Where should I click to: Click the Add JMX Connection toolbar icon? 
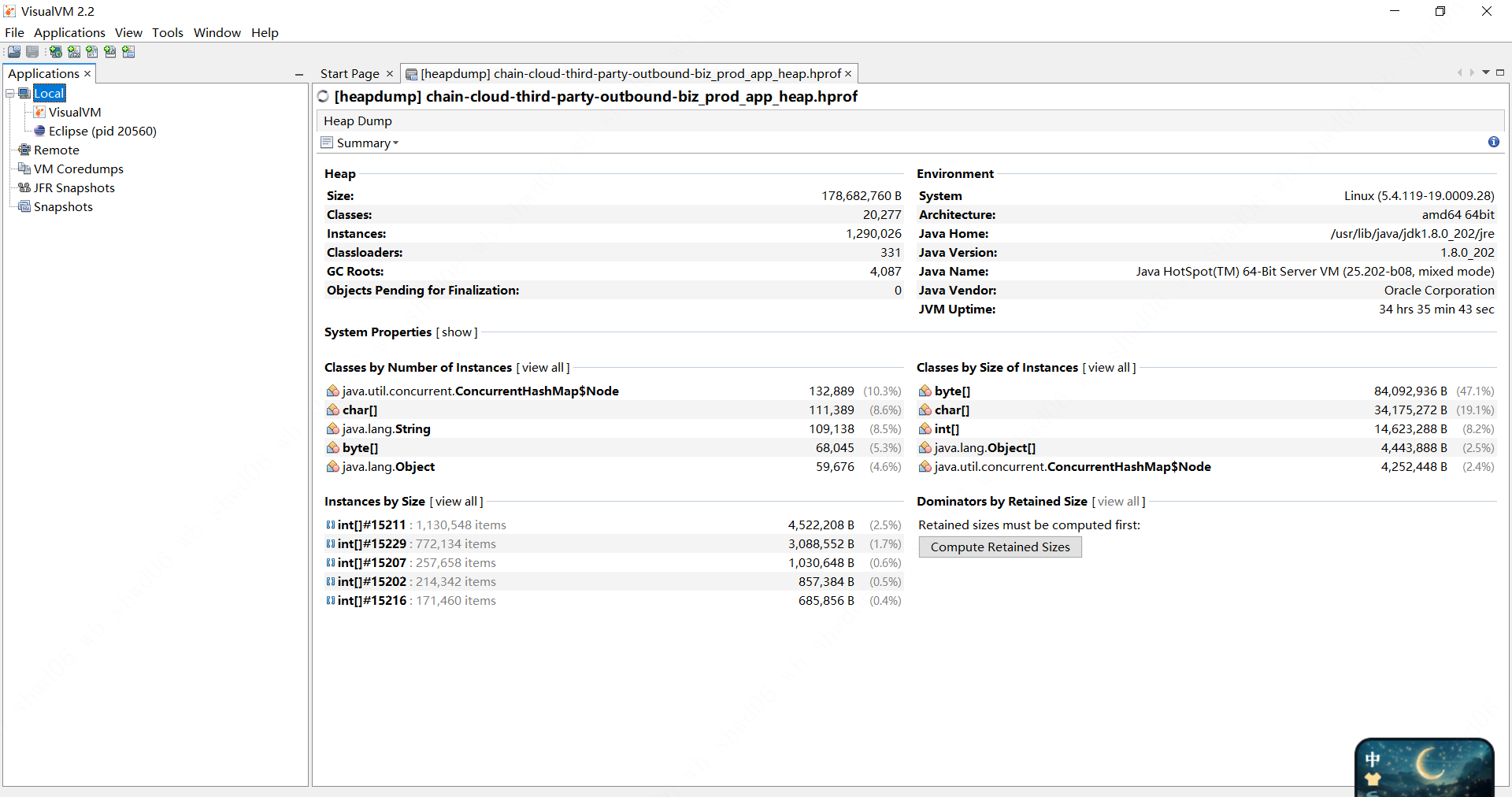point(74,52)
